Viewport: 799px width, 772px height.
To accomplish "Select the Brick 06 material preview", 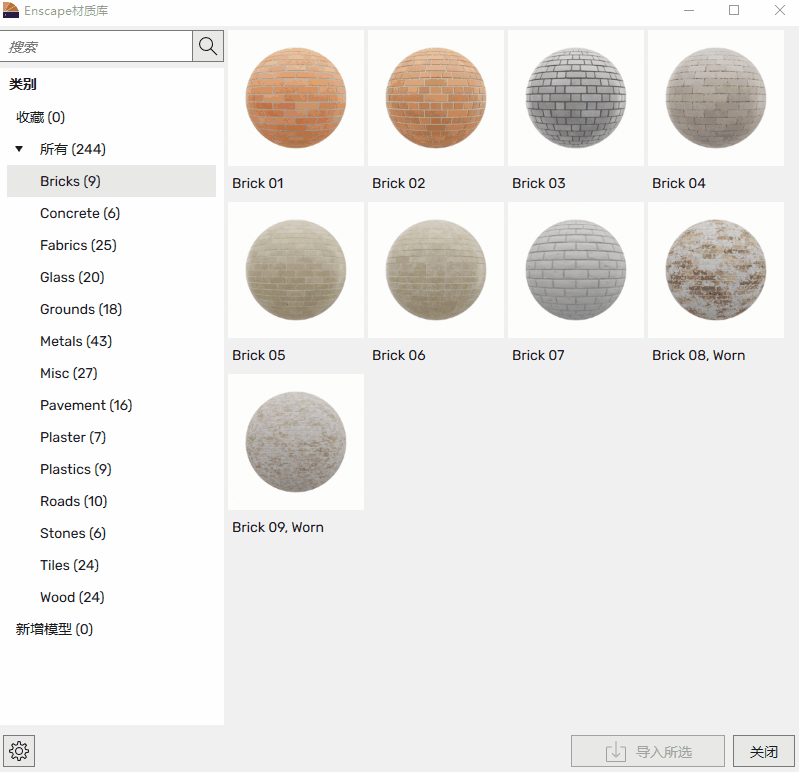I will (436, 270).
